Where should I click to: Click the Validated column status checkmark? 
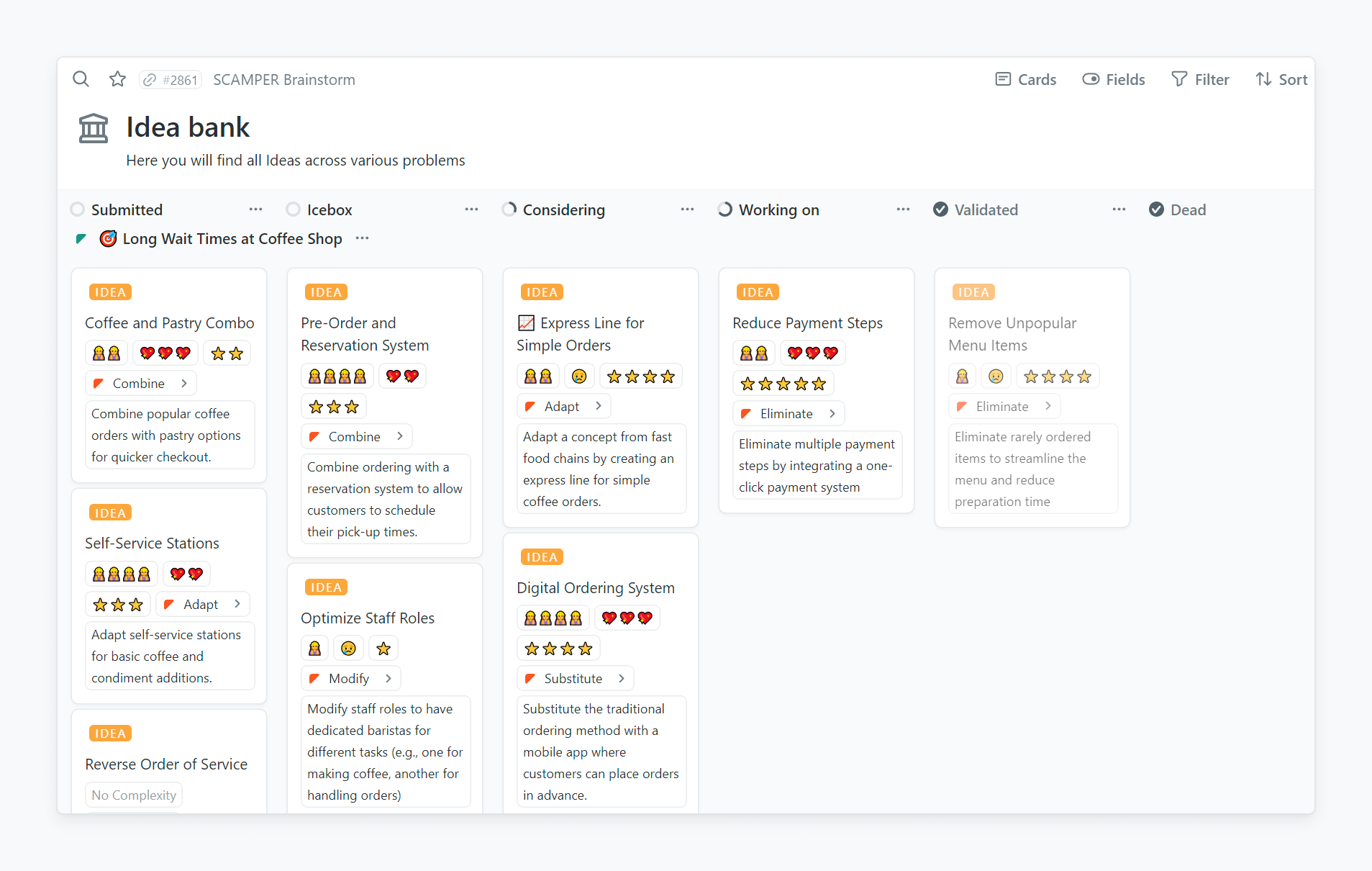click(940, 209)
